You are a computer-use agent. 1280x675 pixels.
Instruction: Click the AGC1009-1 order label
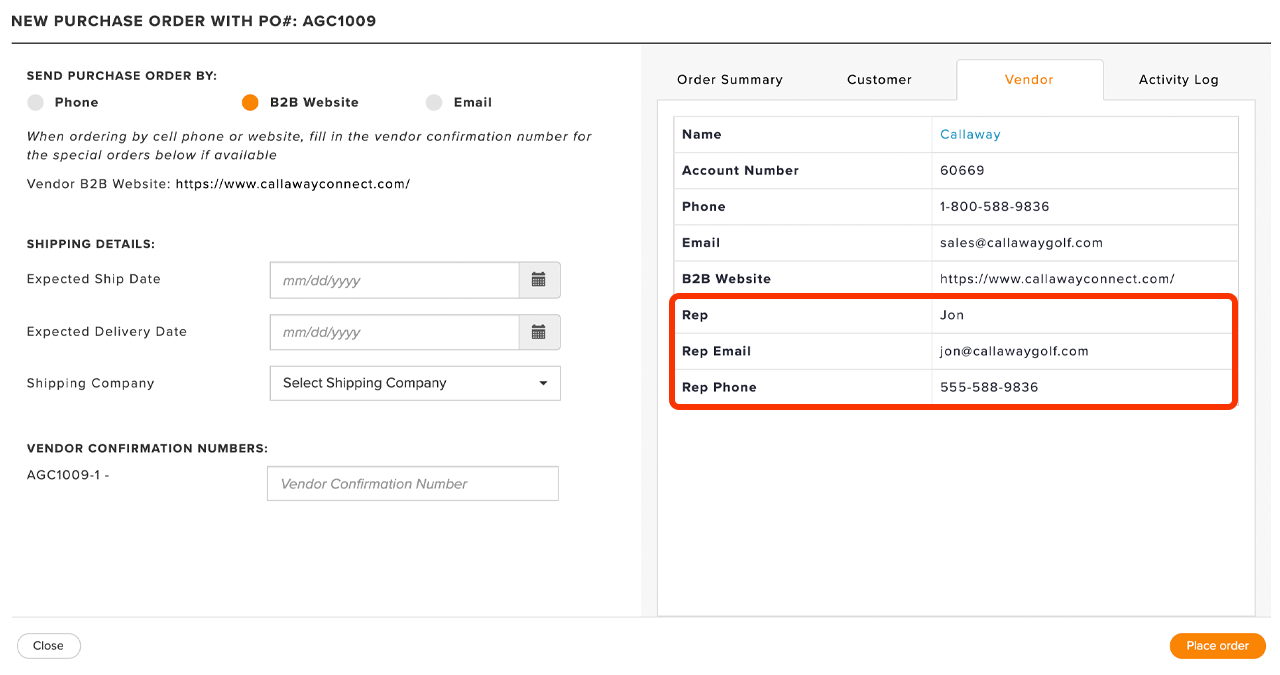point(68,476)
